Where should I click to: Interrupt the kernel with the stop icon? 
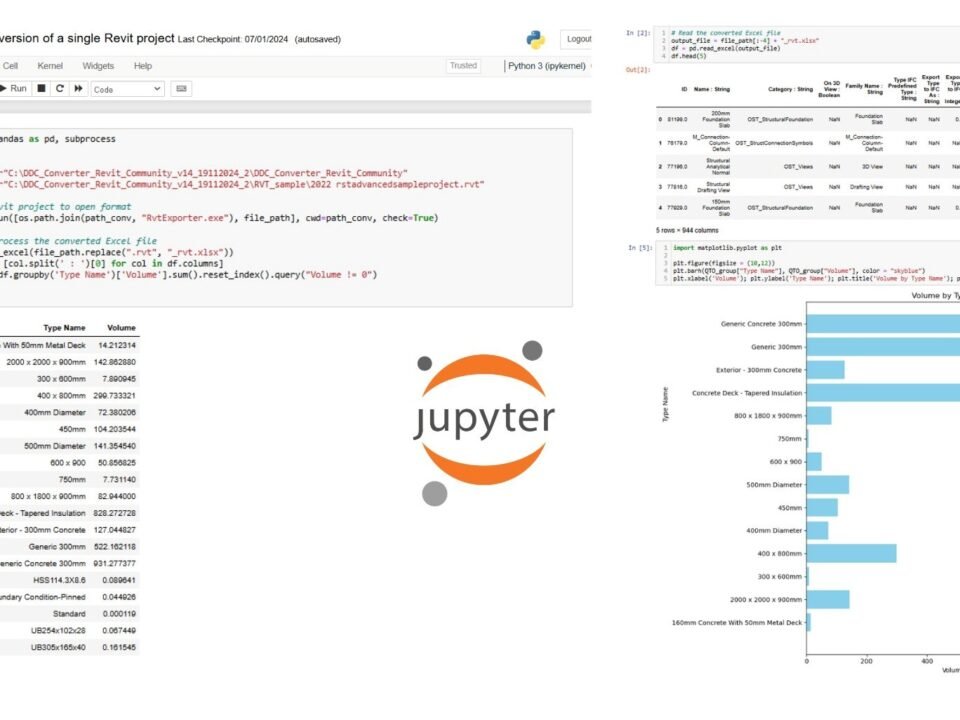pos(42,88)
